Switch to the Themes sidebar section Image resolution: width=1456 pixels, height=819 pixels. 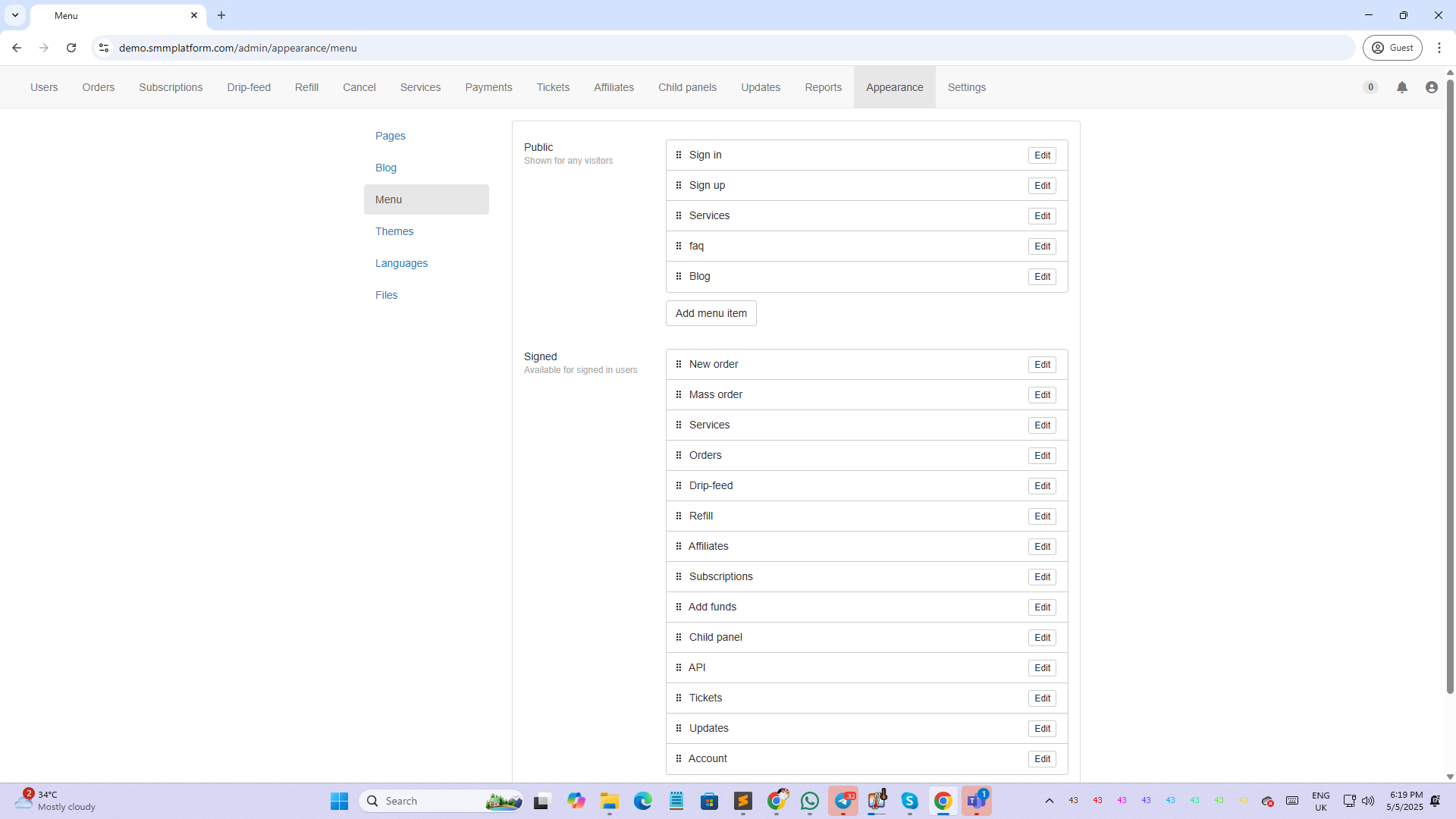[394, 231]
